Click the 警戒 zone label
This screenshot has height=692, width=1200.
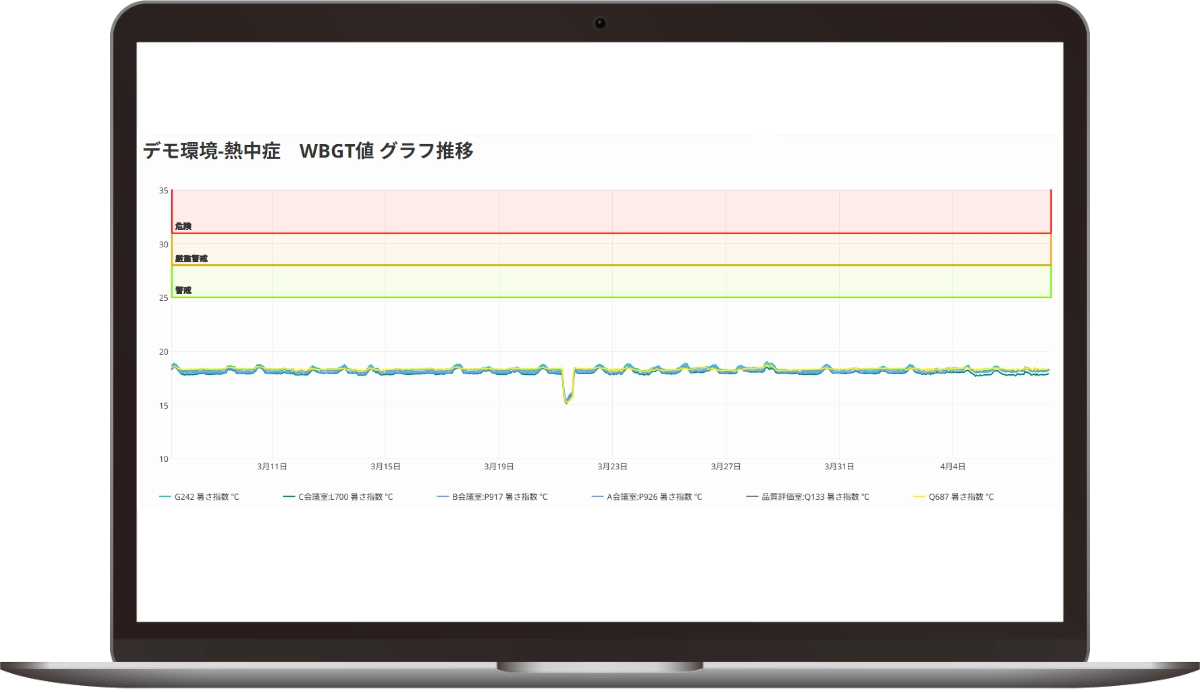coord(183,290)
